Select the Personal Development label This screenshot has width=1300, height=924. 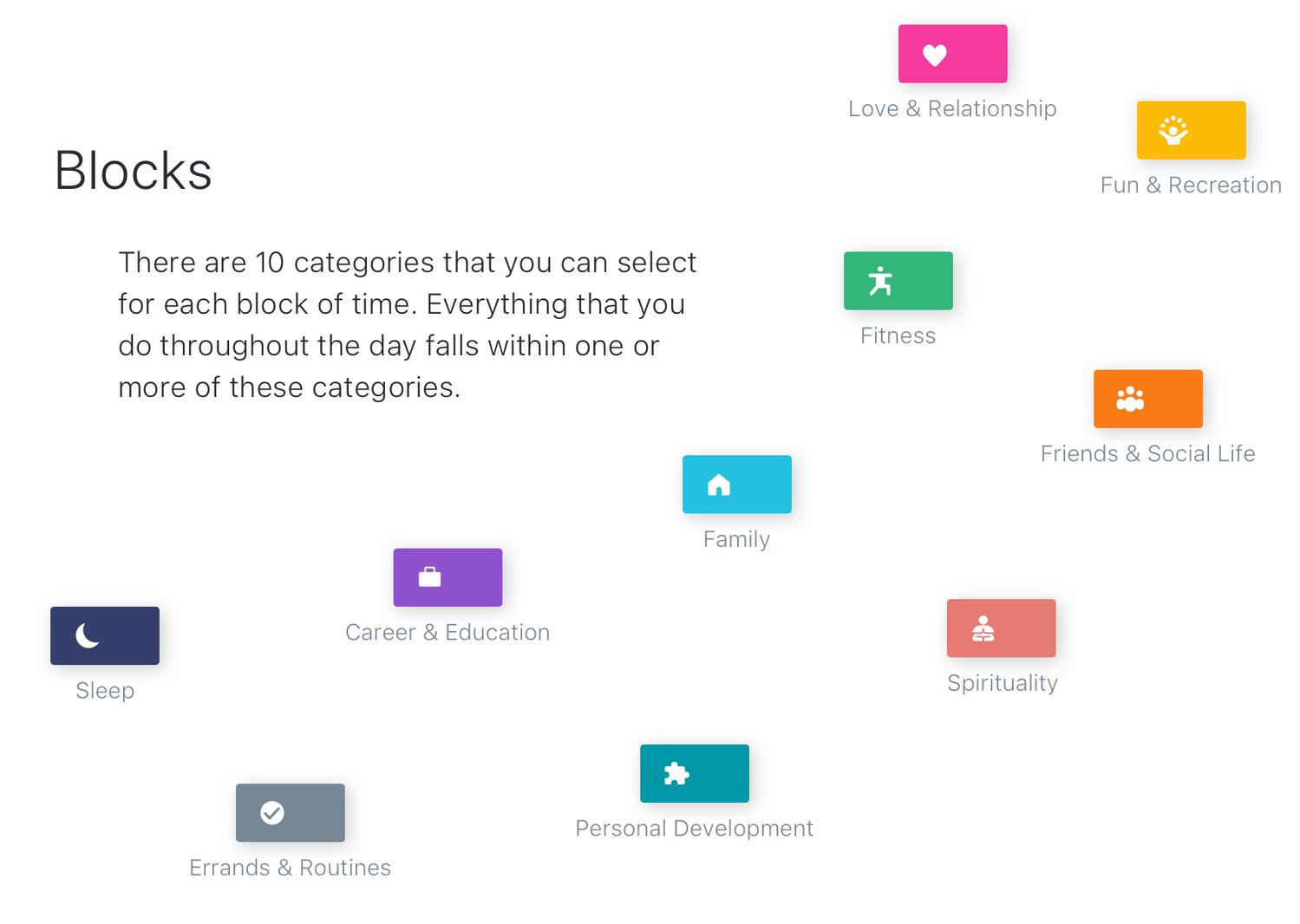(x=694, y=828)
